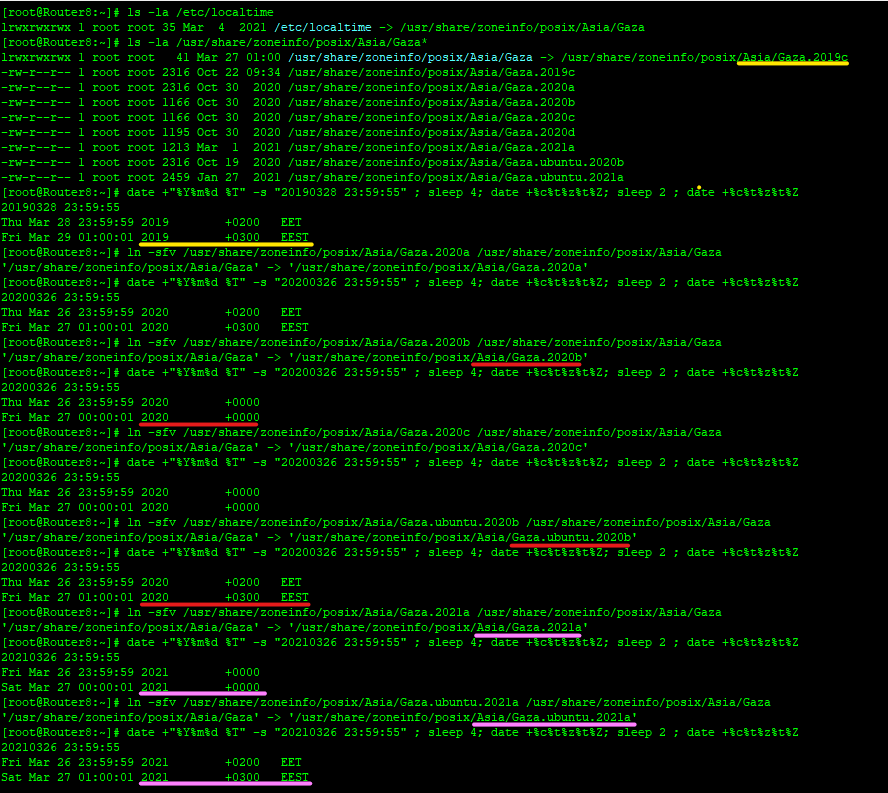Click the yellow-underlined Asia/Gaza.2019c symlink target

(x=793, y=58)
